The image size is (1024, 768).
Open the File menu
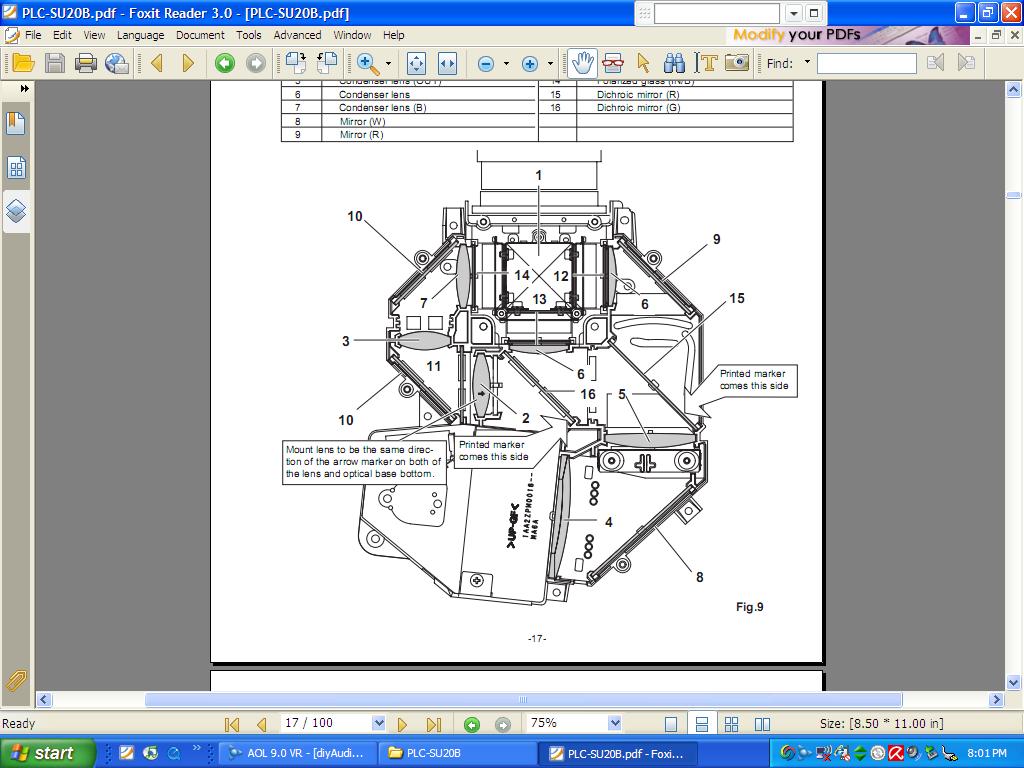[33, 35]
